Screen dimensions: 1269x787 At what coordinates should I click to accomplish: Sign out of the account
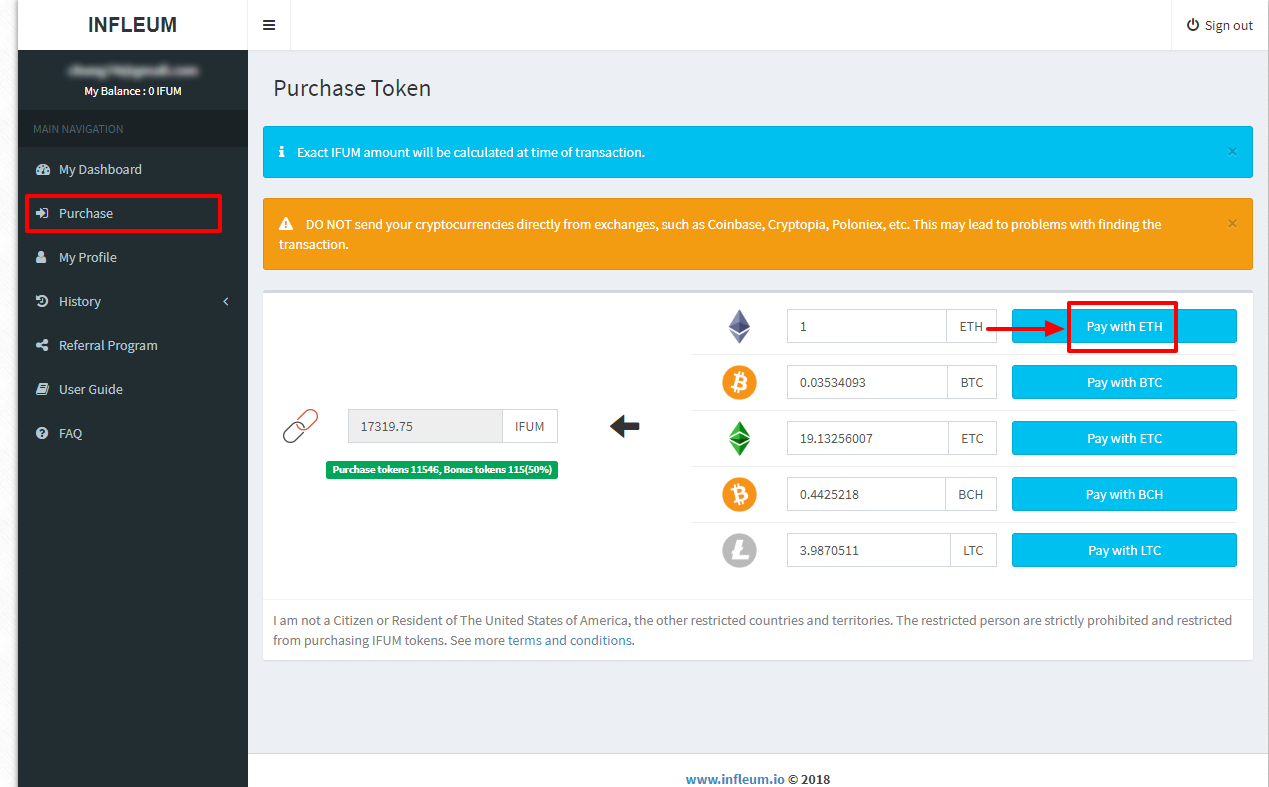1219,25
